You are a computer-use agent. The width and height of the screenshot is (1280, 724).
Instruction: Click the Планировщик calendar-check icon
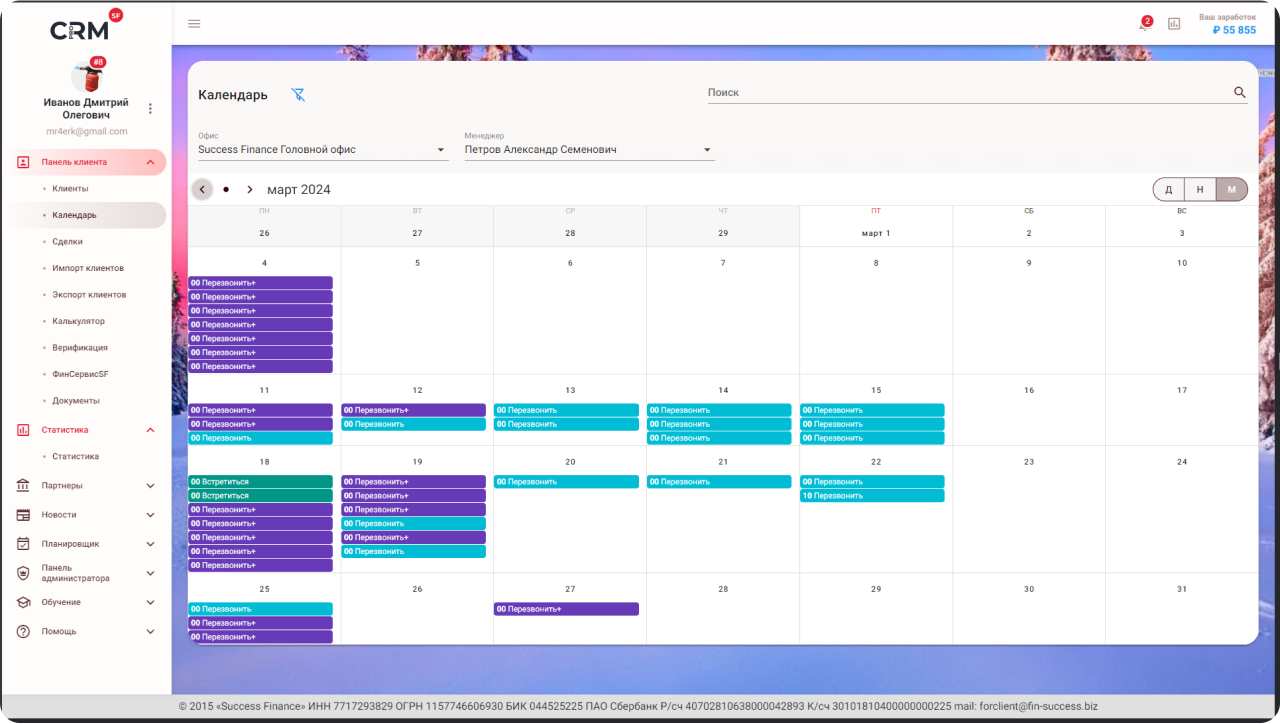(23, 544)
